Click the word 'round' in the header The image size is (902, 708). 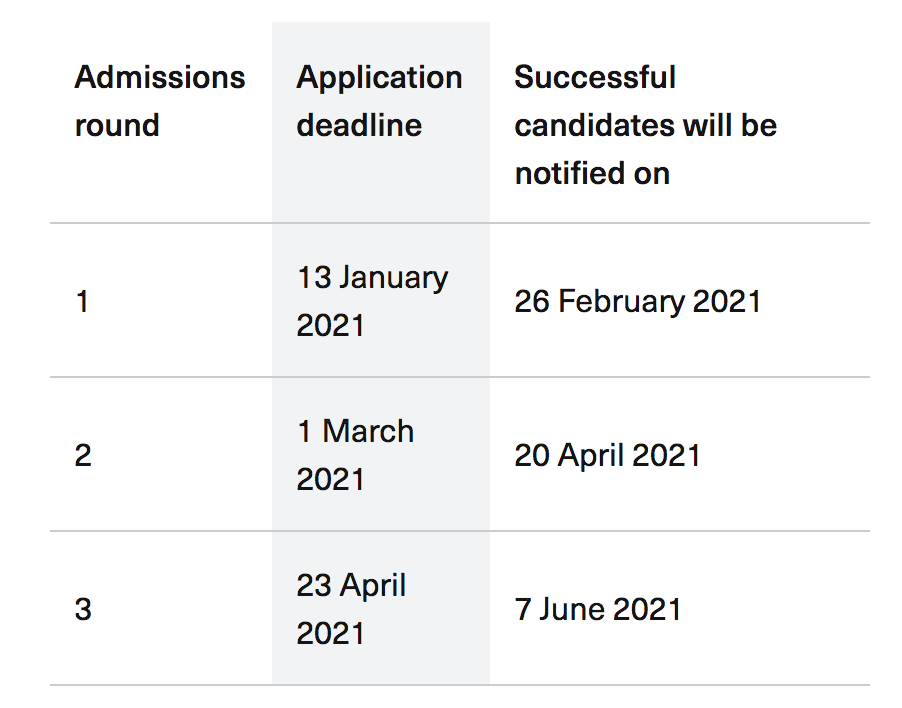click(117, 126)
